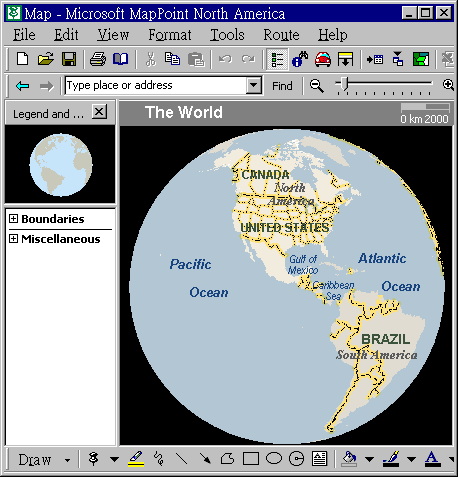Undo last action with Undo arrow
This screenshot has width=458, height=477.
pyautogui.click(x=225, y=59)
